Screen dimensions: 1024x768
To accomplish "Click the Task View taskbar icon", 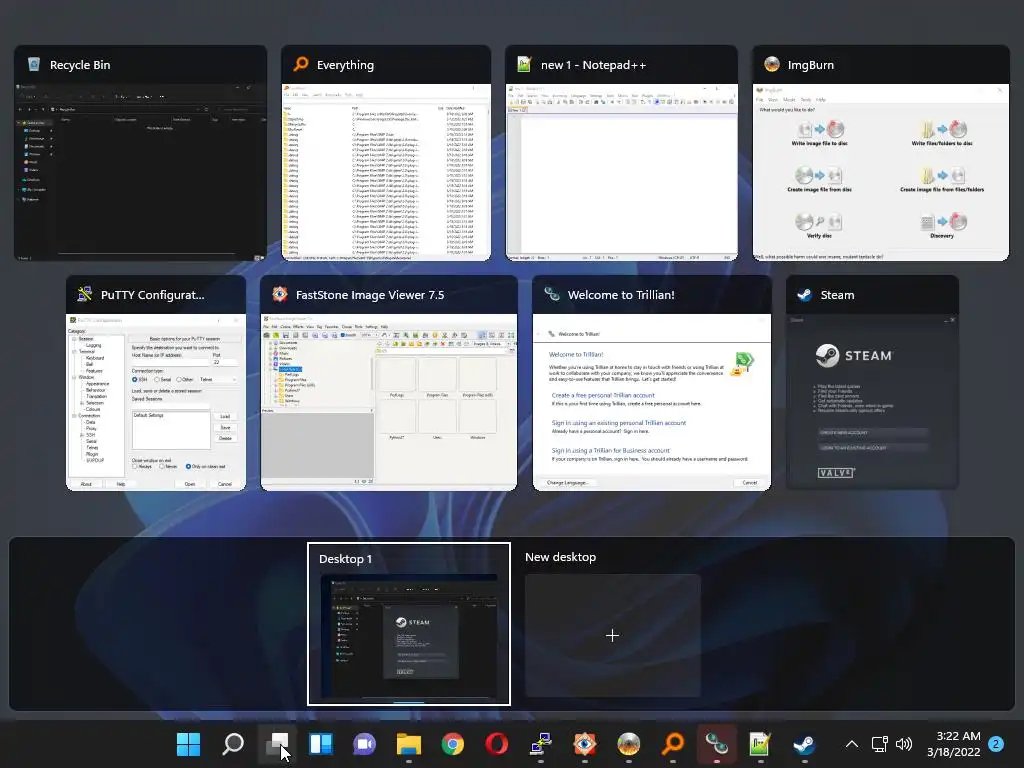I will tap(278, 744).
